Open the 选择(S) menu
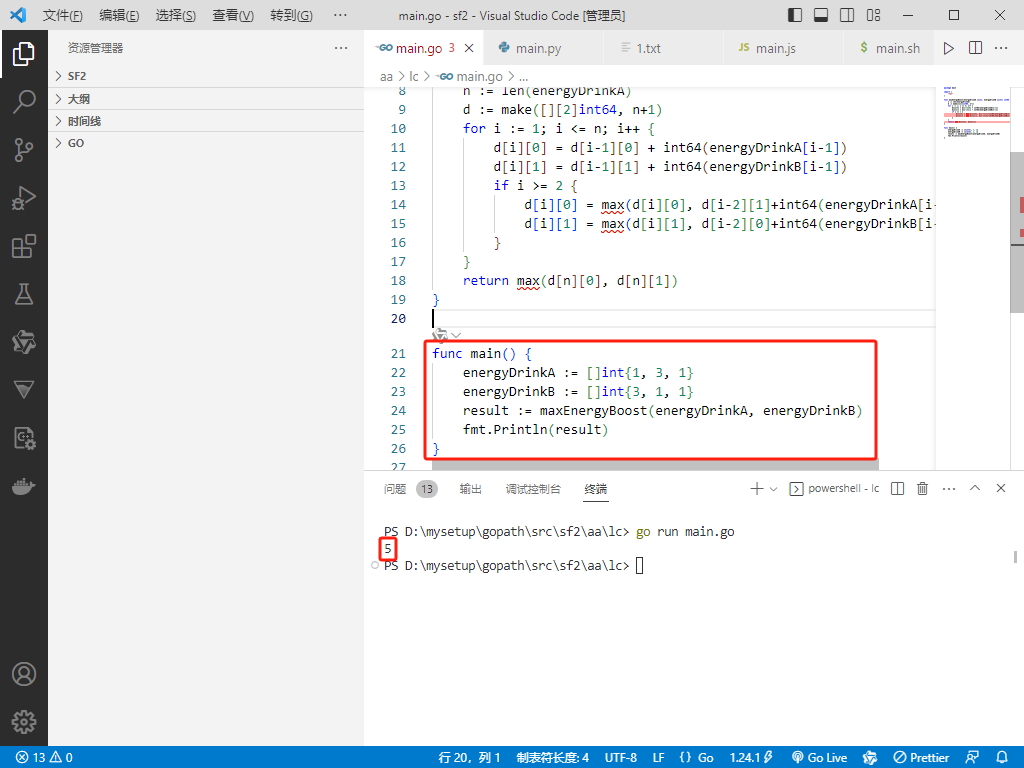This screenshot has height=768, width=1024. (x=176, y=15)
